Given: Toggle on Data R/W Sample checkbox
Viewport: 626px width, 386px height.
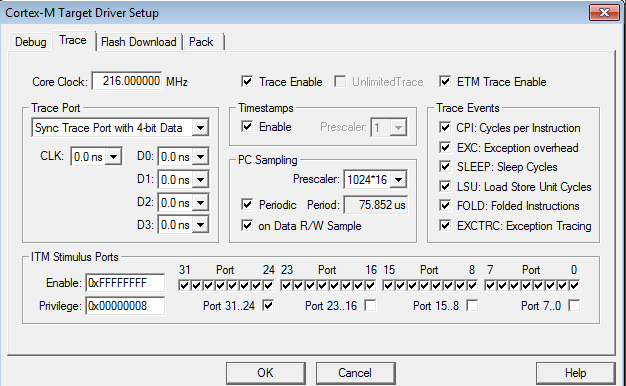Looking at the screenshot, I should (247, 226).
